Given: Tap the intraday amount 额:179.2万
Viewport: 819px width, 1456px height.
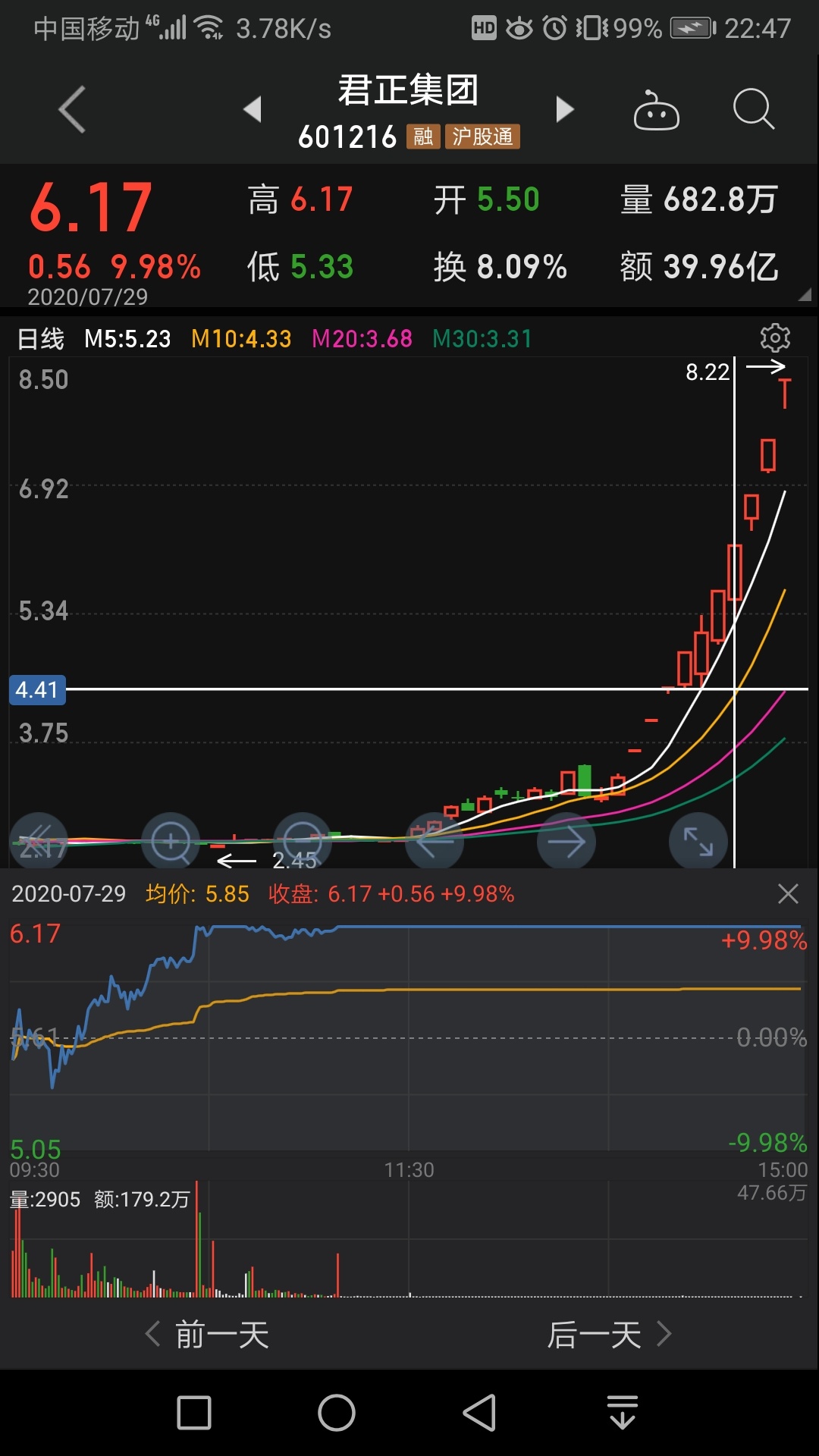Looking at the screenshot, I should (142, 1199).
